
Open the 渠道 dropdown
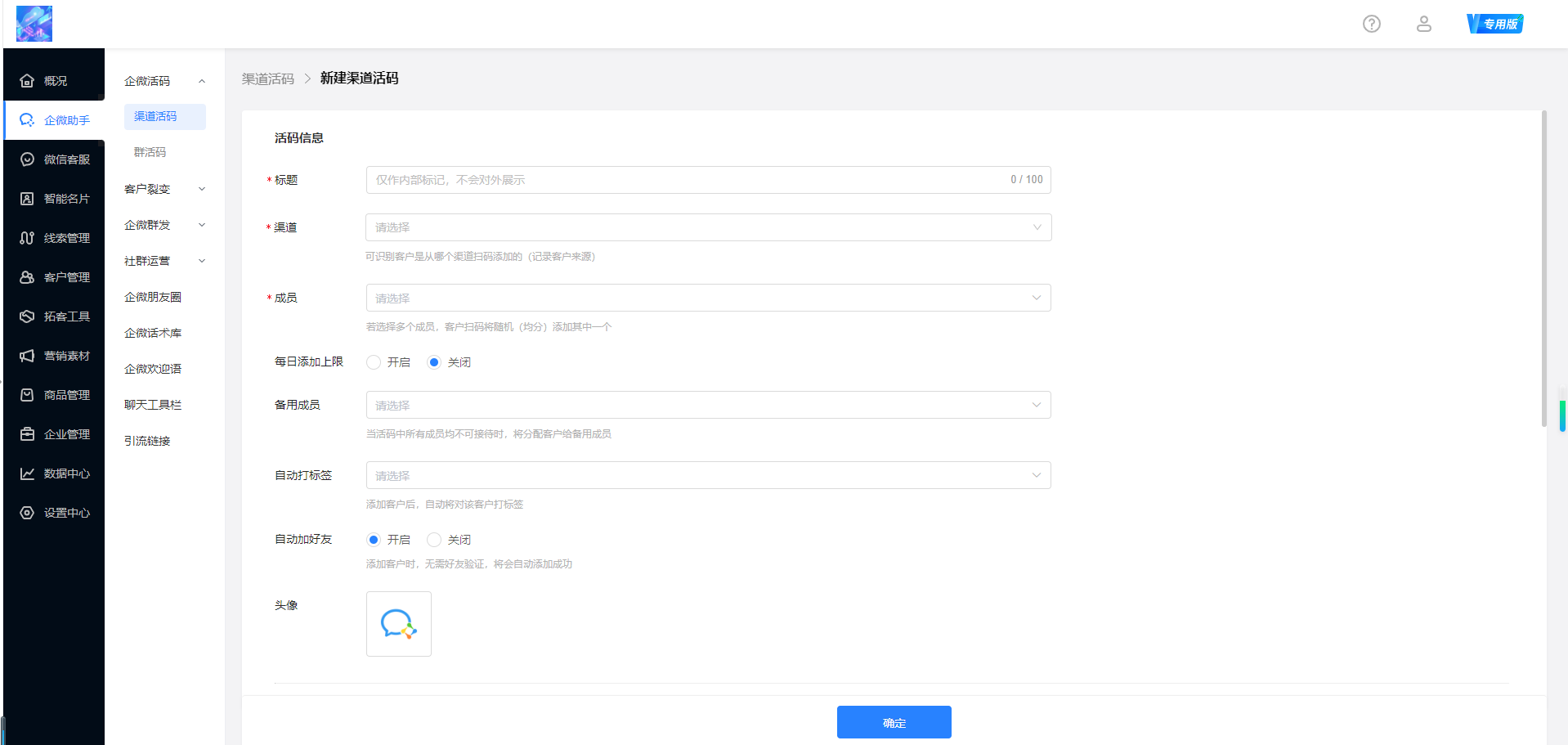pyautogui.click(x=708, y=227)
